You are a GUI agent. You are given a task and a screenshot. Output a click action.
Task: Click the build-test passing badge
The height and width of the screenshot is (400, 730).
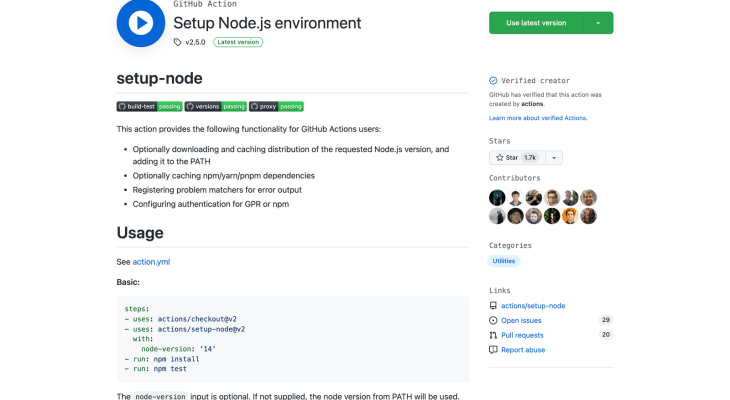coord(149,106)
